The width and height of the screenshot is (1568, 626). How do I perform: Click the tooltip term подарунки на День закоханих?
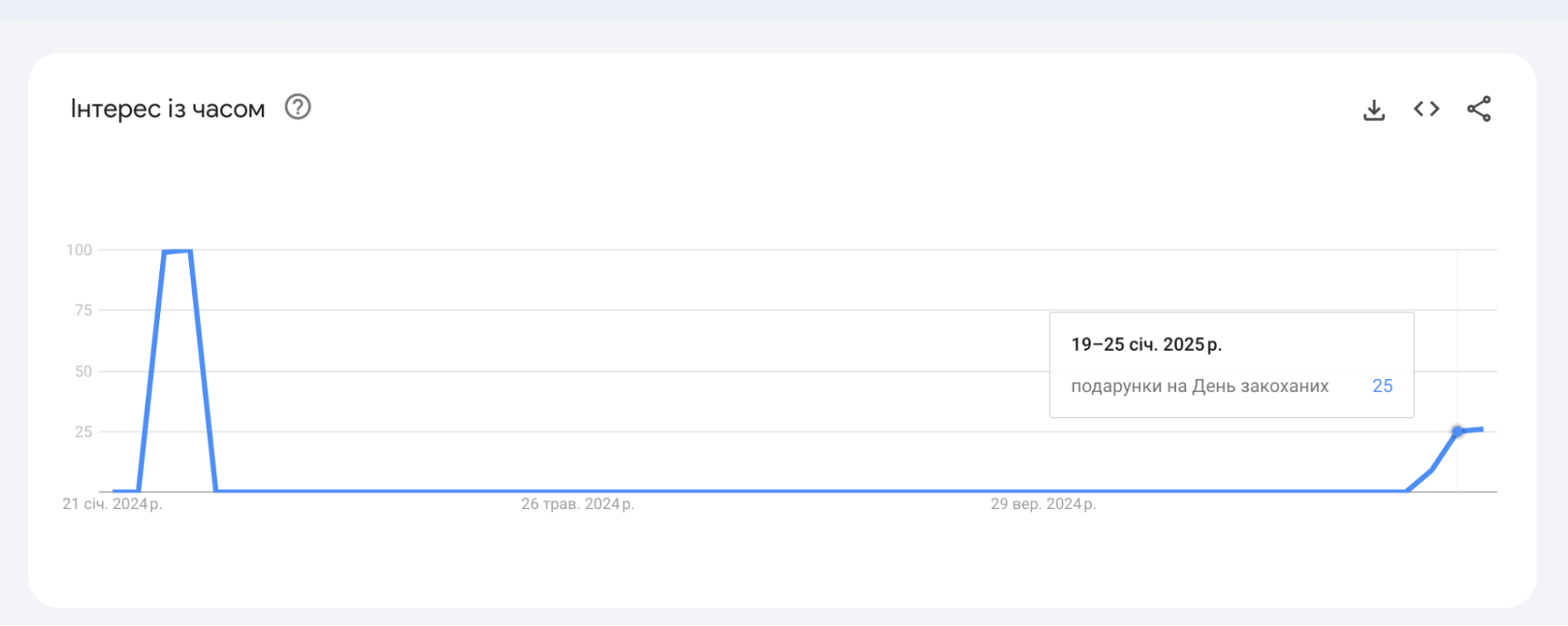[1199, 386]
